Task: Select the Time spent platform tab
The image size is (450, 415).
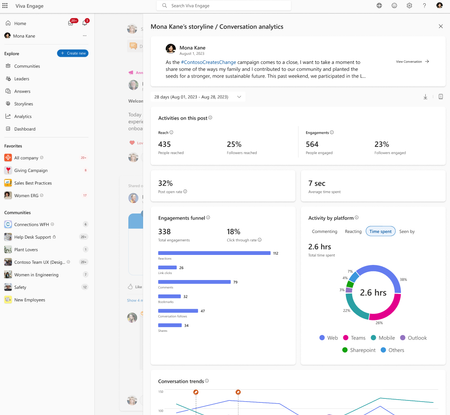Action: pyautogui.click(x=380, y=231)
